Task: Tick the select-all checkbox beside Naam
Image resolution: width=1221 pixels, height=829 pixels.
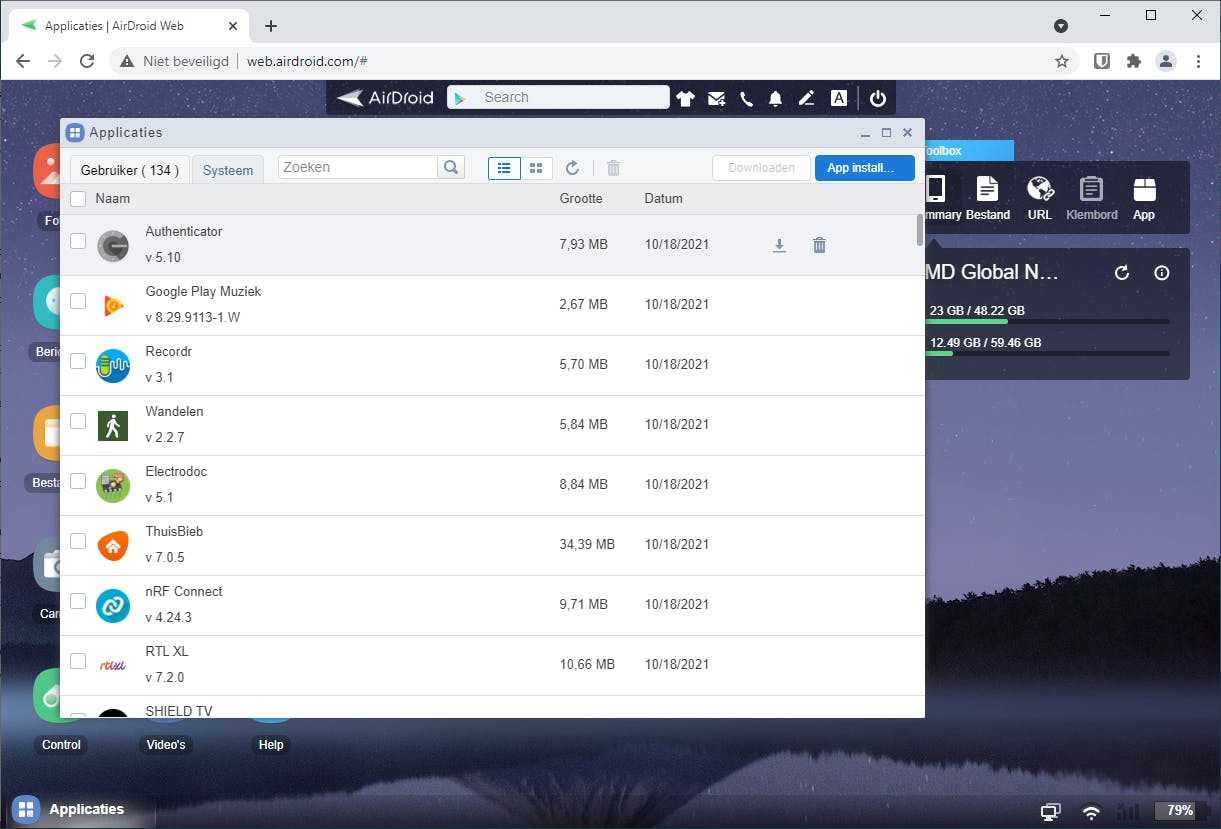Action: point(78,199)
